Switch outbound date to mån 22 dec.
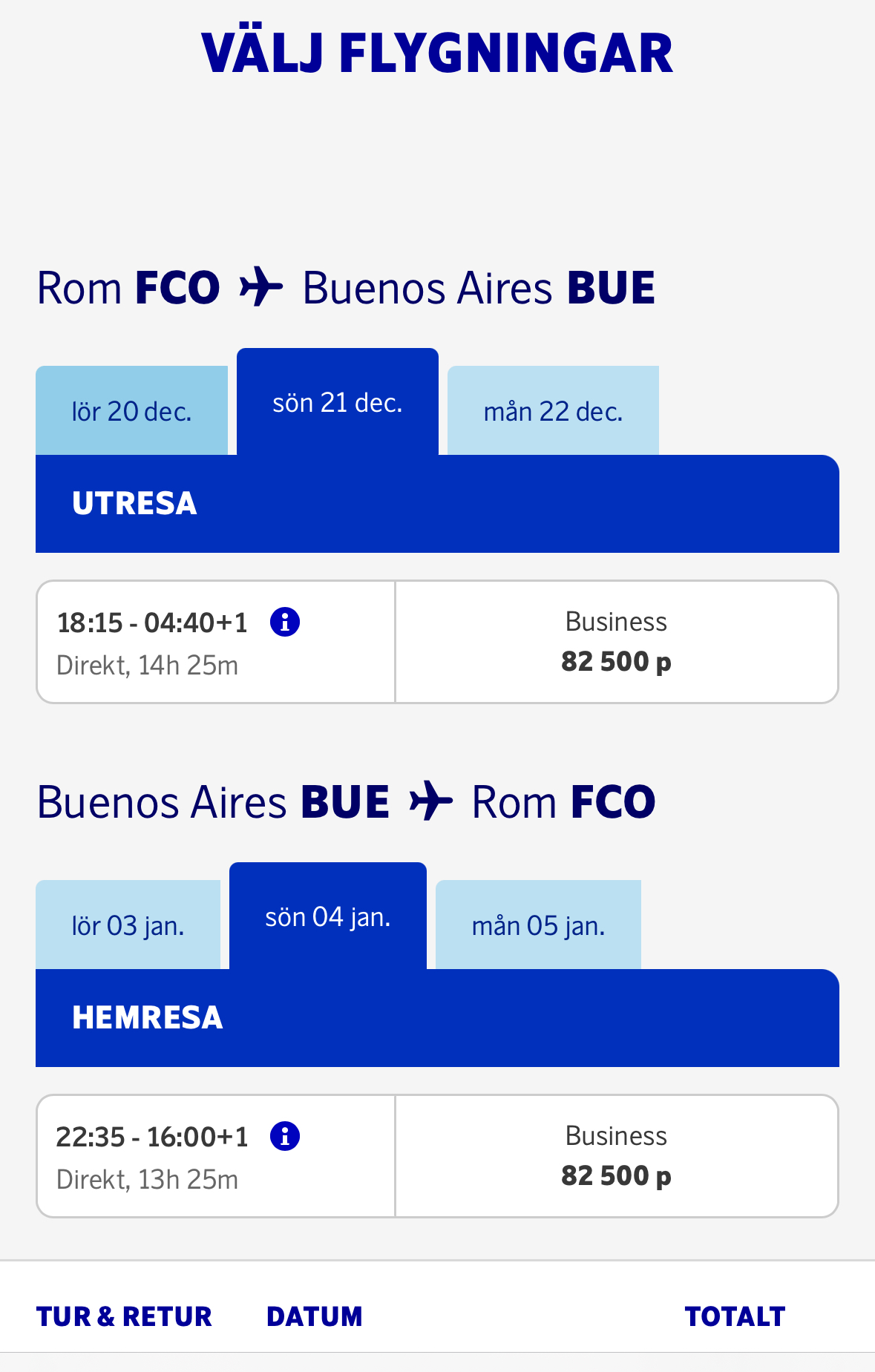Viewport: 875px width, 1372px height. (x=553, y=411)
